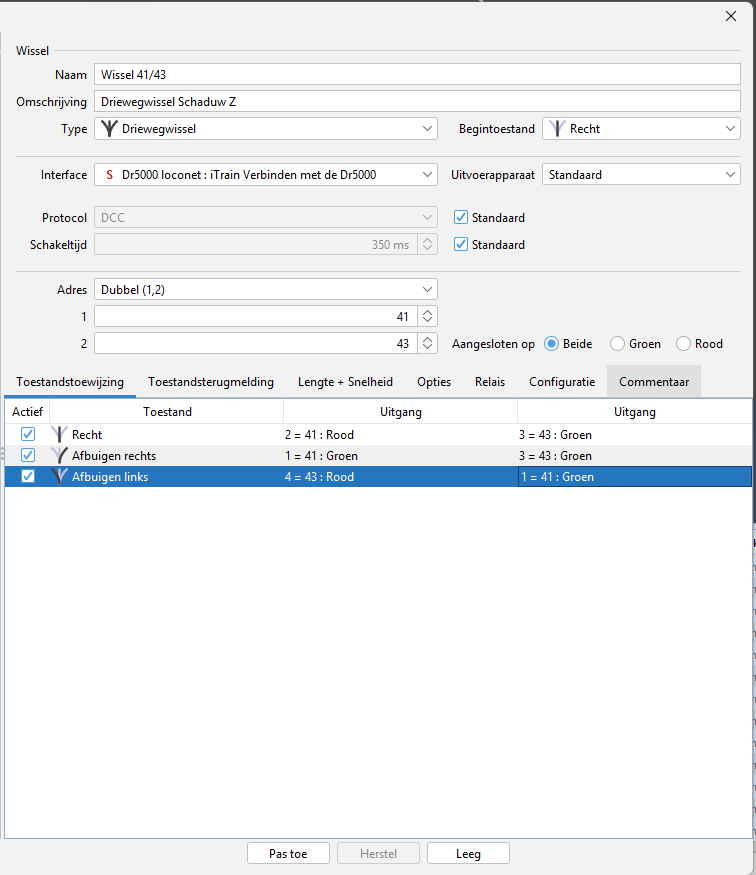The width and height of the screenshot is (756, 875).
Task: Uncheck the Standaard checkbox next to Schakeltijd
Action: tap(460, 245)
